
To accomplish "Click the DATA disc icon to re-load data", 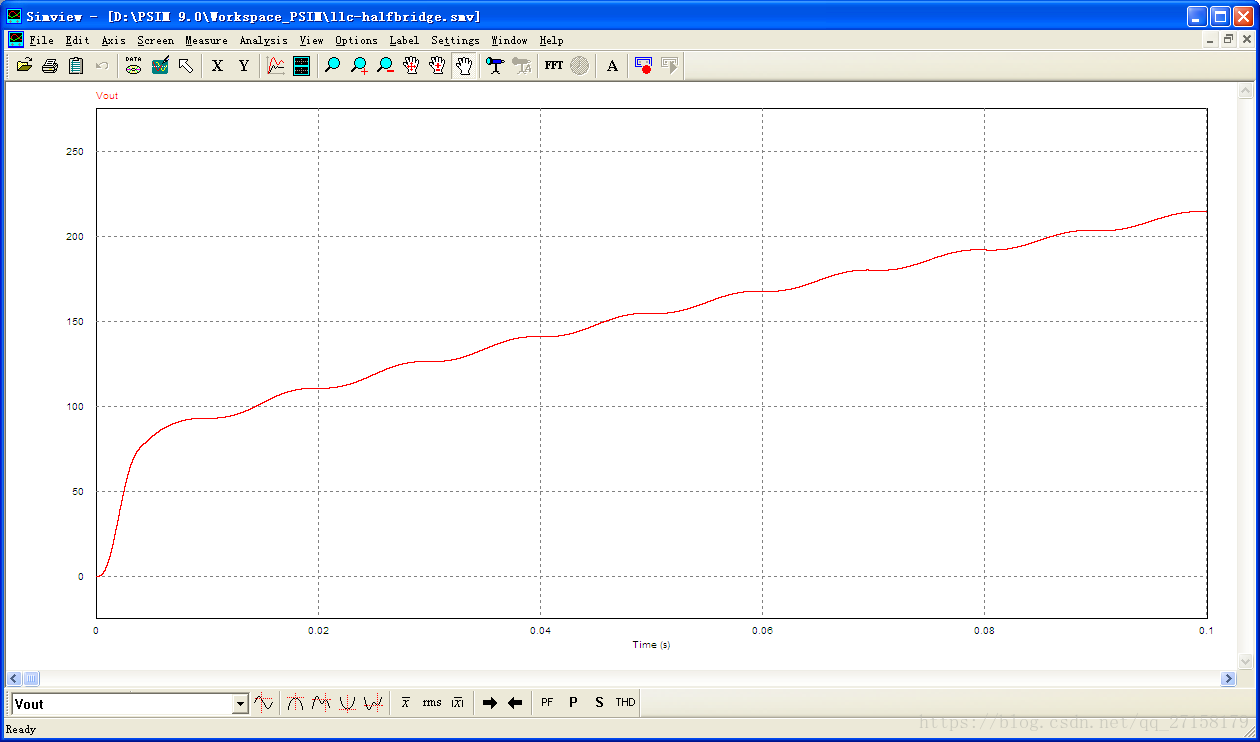I will pos(133,66).
